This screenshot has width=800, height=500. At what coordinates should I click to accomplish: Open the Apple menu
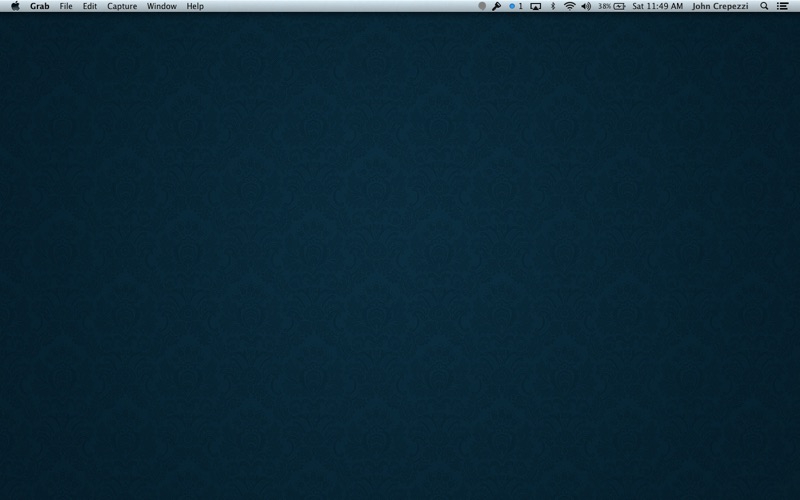(x=15, y=6)
